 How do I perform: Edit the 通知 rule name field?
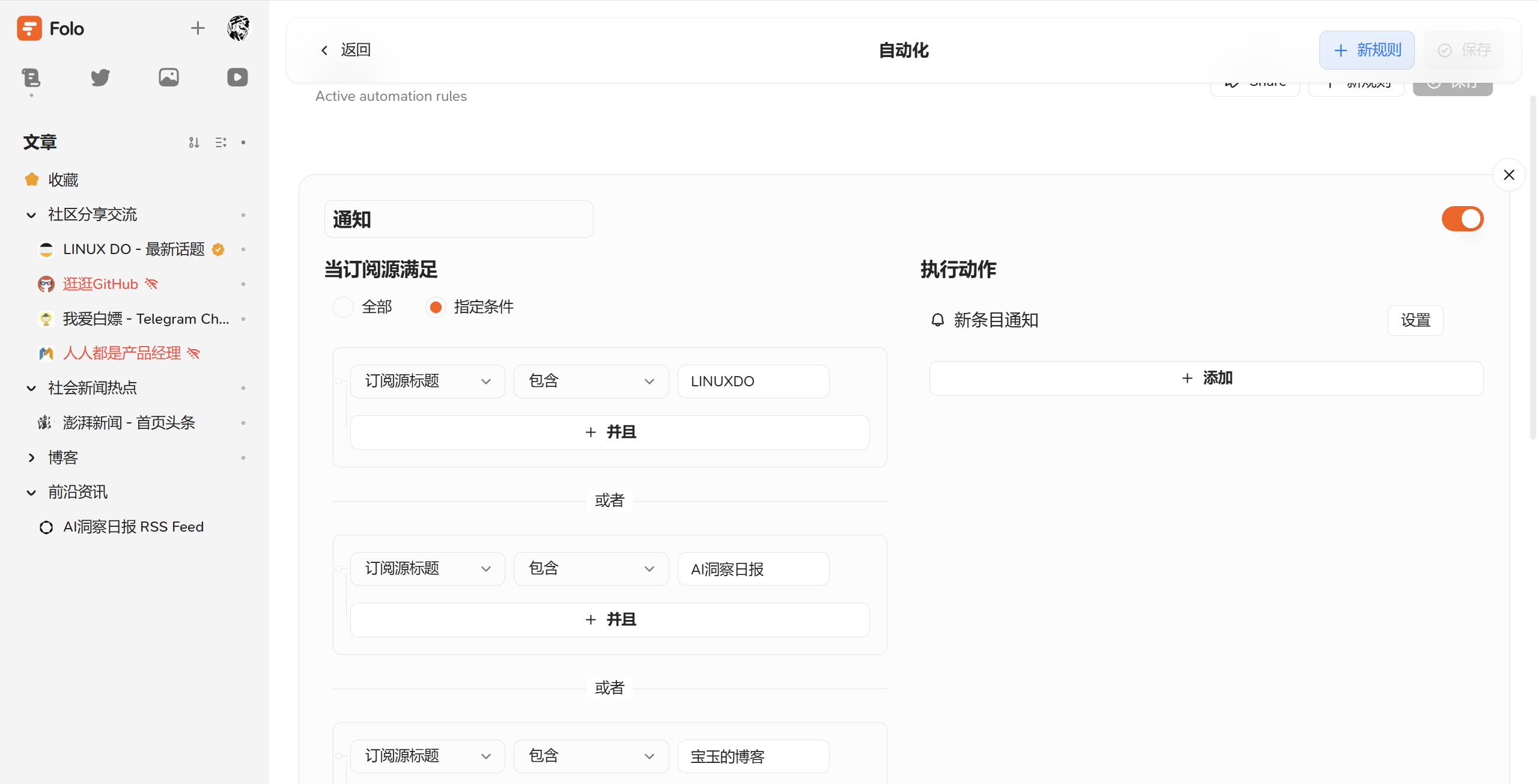[x=459, y=219]
